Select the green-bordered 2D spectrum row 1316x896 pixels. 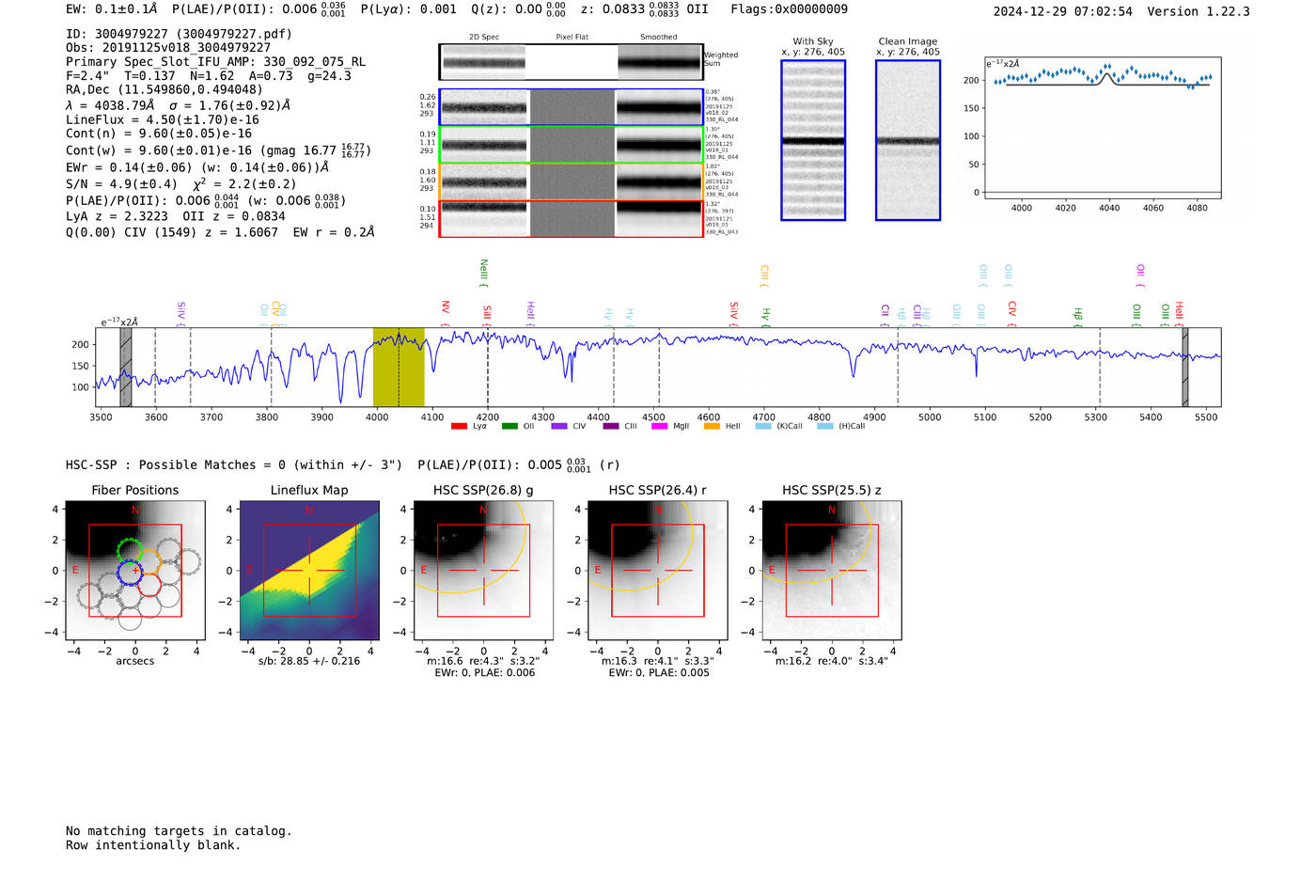coord(571,145)
